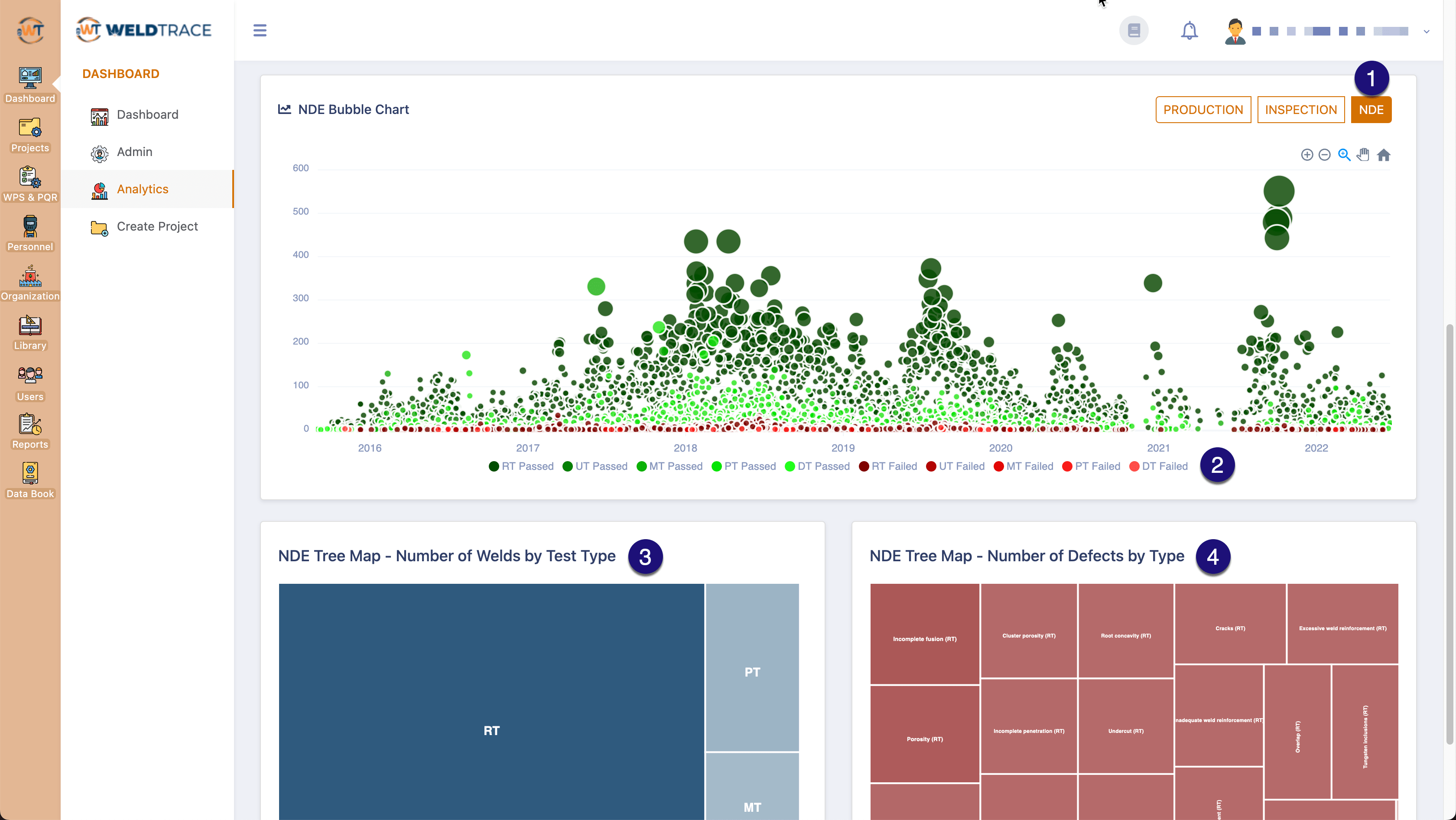This screenshot has width=1456, height=820.
Task: Open the notifications bell
Action: [x=1189, y=30]
